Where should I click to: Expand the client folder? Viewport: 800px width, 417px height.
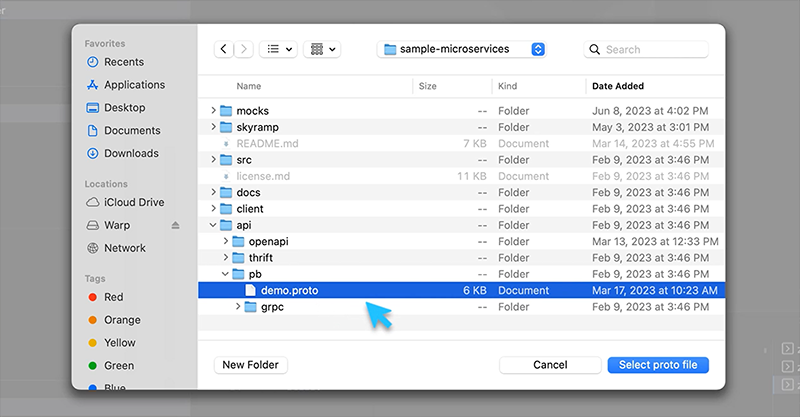pyautogui.click(x=213, y=208)
